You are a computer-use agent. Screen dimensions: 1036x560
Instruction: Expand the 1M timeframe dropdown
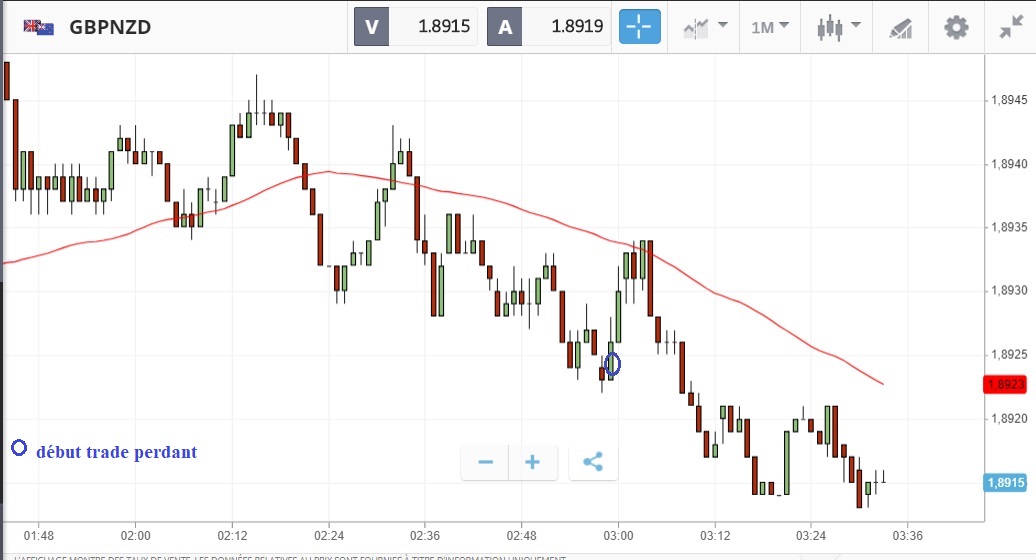(x=769, y=27)
